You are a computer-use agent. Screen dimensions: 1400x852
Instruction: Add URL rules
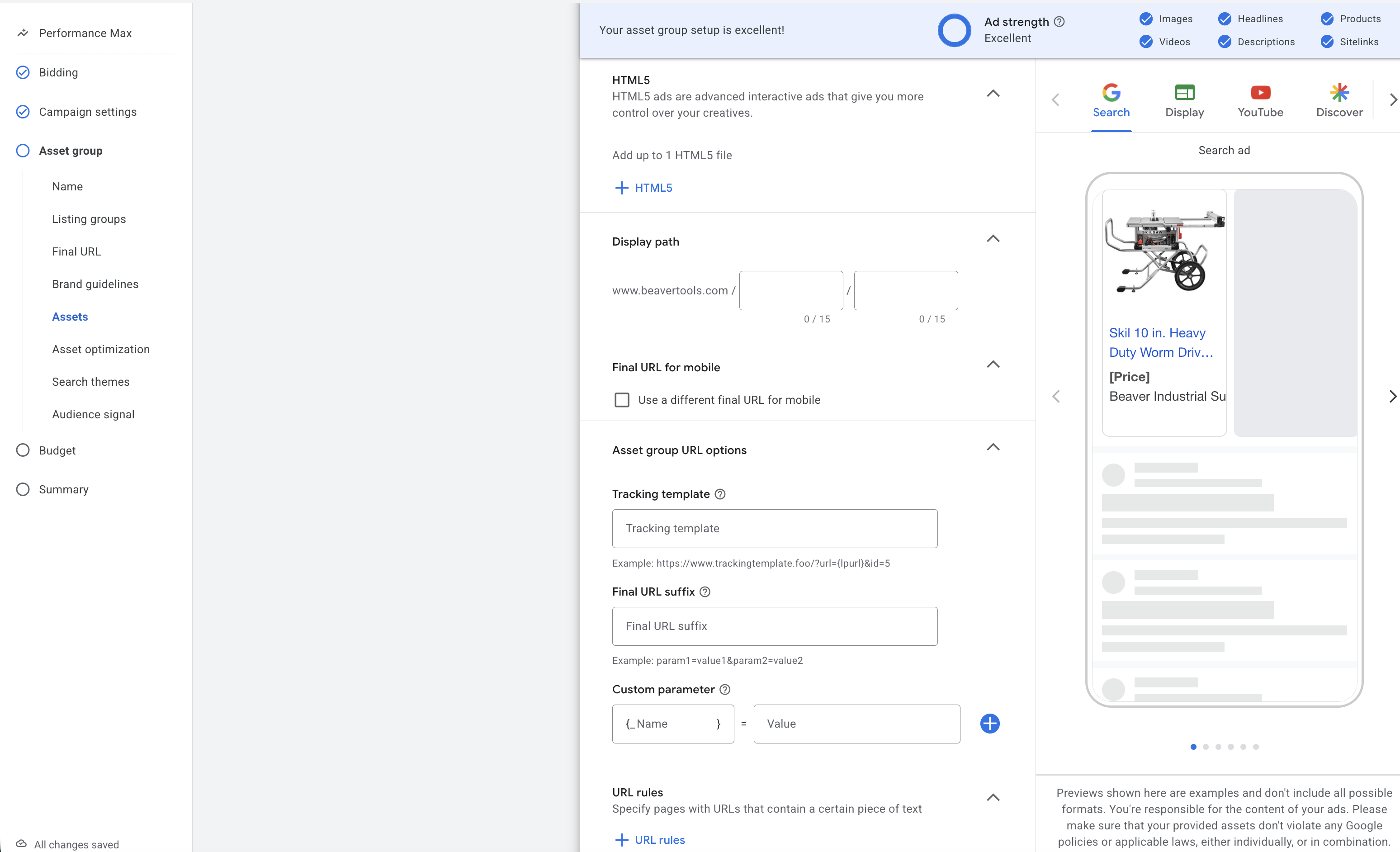649,839
